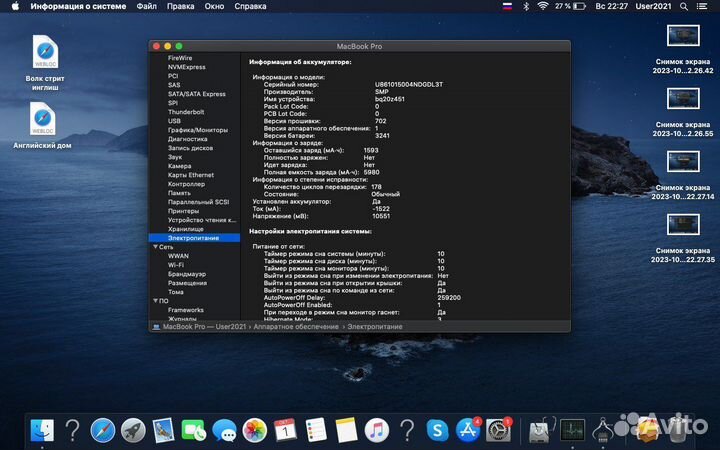Select USB in the sidebar

[174, 121]
